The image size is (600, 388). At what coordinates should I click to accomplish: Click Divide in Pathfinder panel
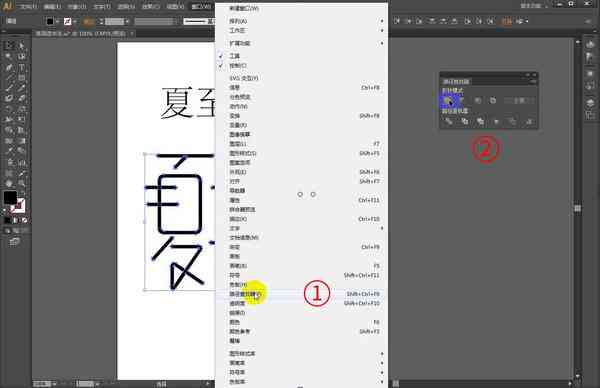[448, 122]
